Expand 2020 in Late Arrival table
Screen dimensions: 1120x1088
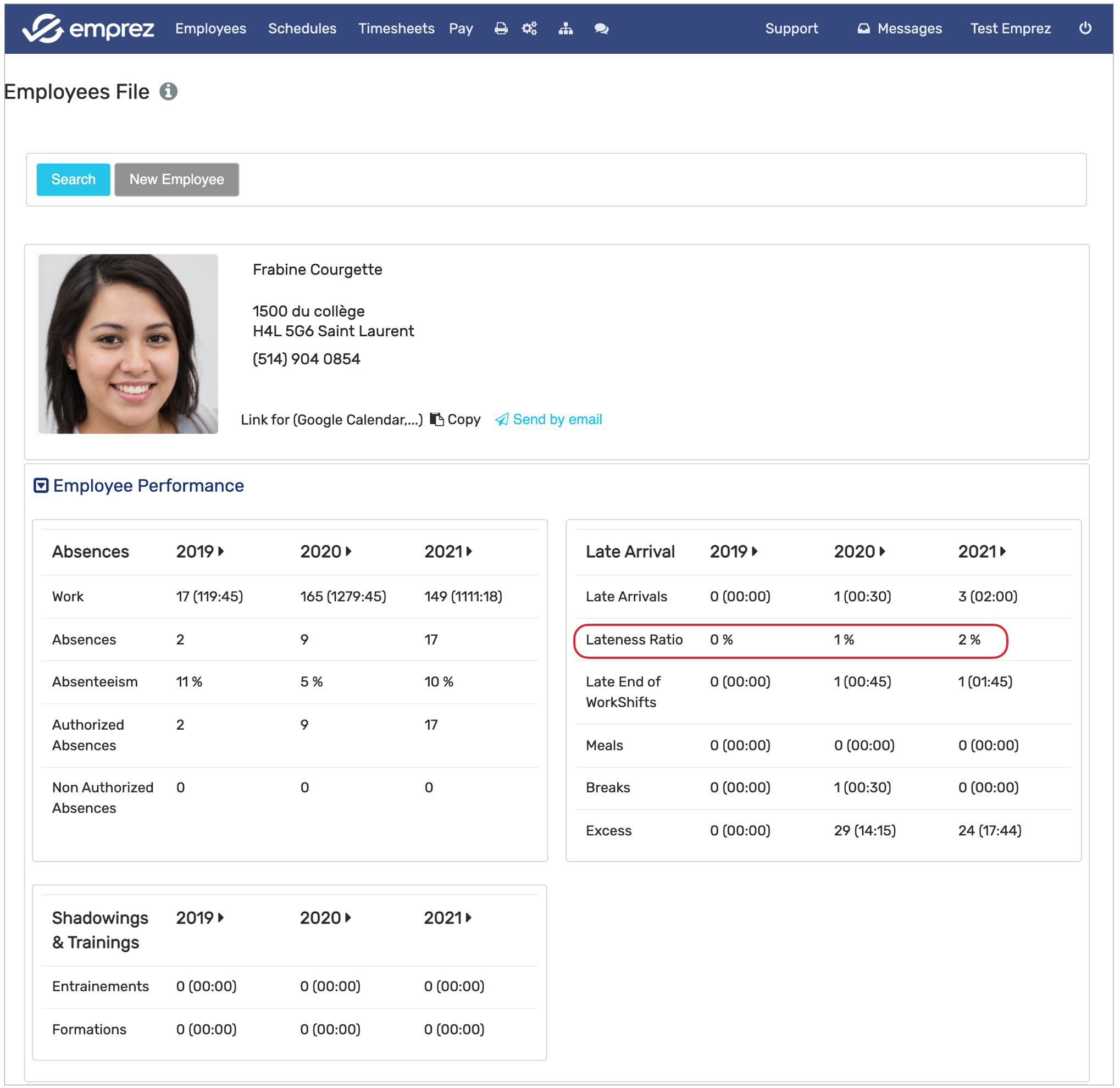(882, 552)
